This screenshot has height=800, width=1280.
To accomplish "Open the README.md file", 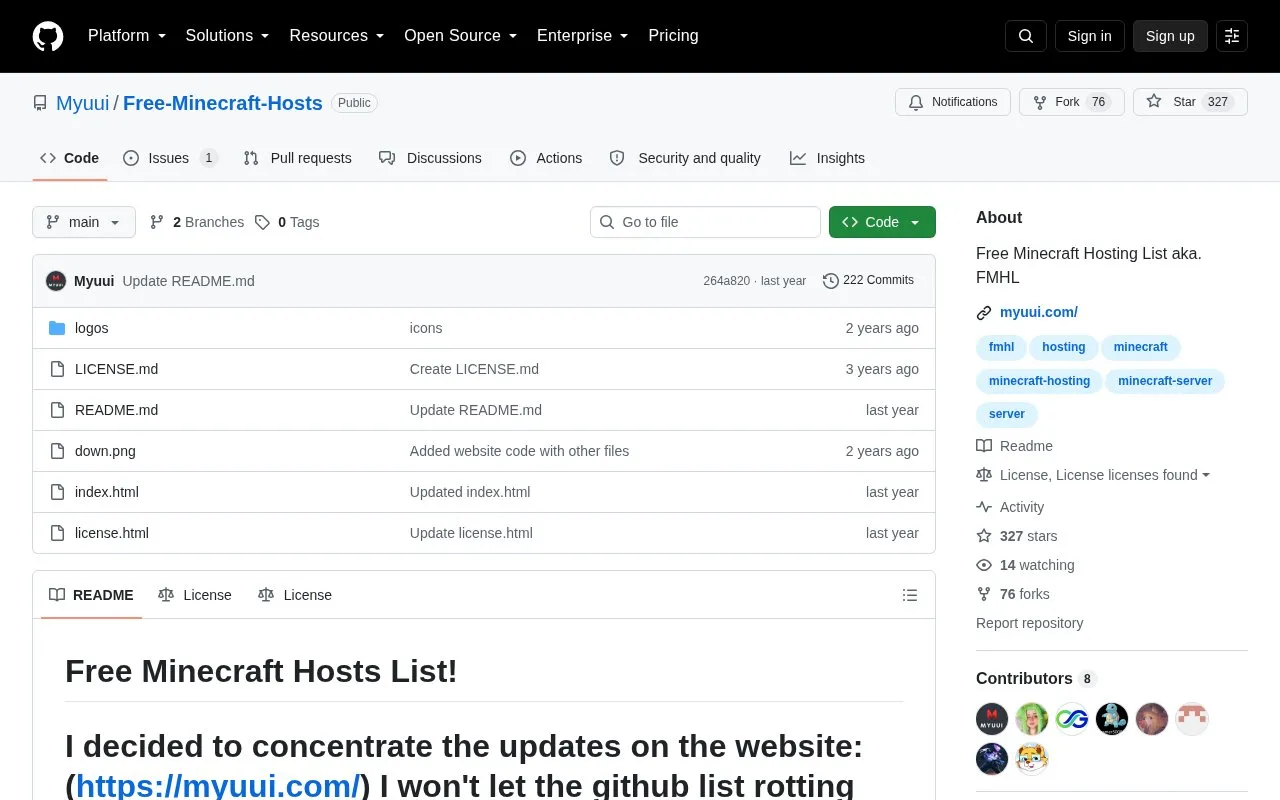I will pyautogui.click(x=116, y=410).
